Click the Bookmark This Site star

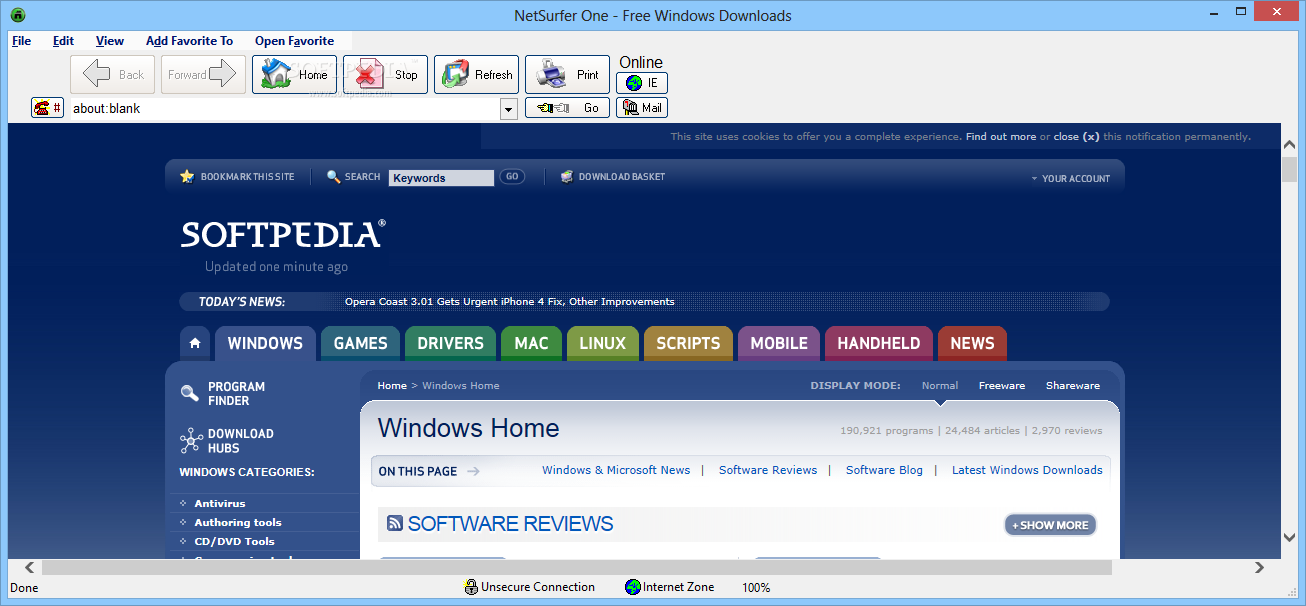(x=187, y=177)
